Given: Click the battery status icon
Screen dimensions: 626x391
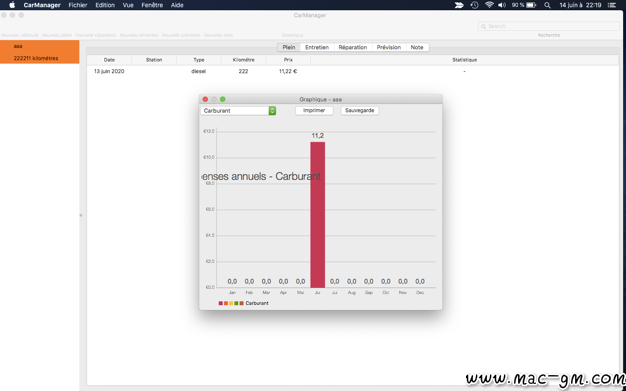Looking at the screenshot, I should (x=531, y=5).
